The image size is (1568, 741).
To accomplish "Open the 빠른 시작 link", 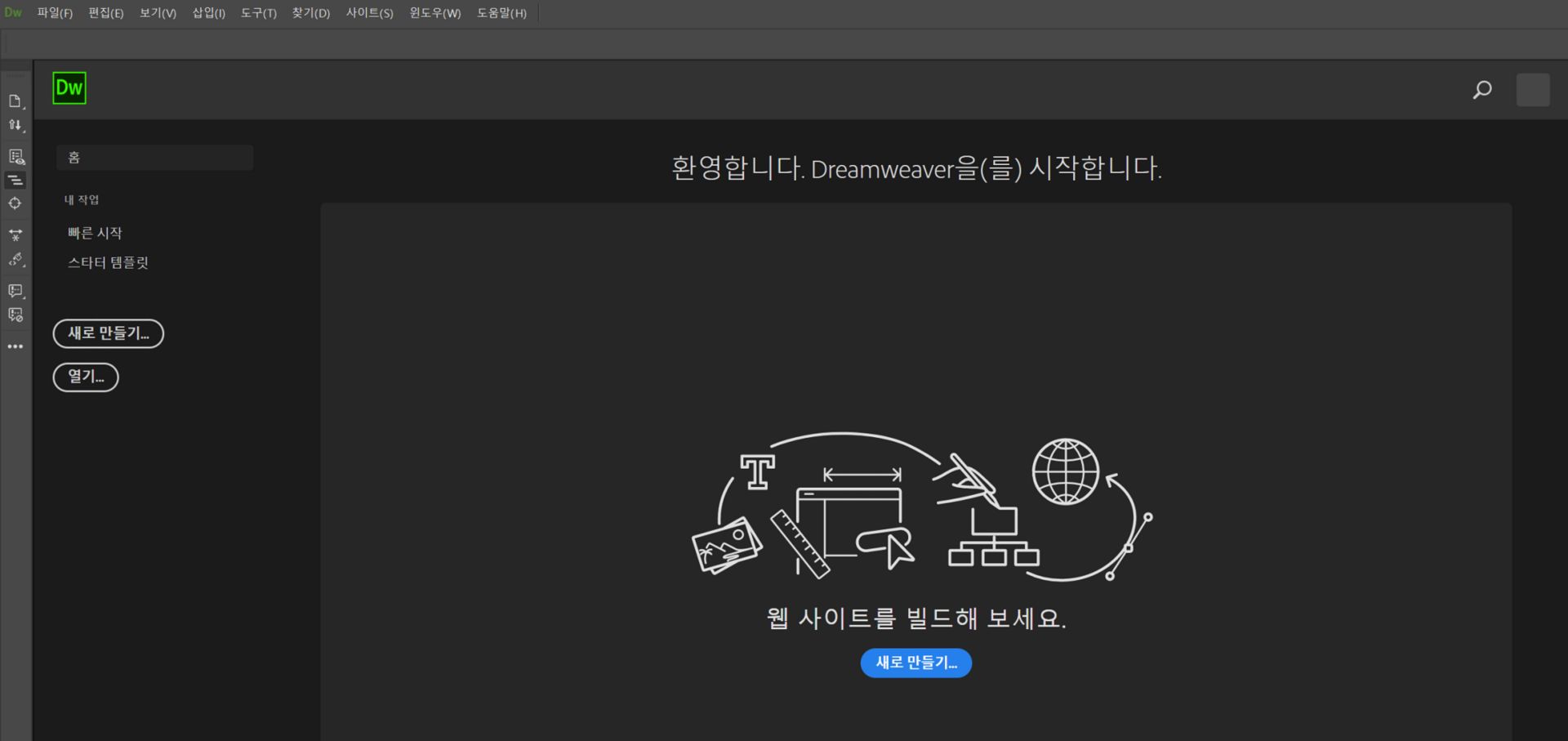I will click(x=96, y=232).
